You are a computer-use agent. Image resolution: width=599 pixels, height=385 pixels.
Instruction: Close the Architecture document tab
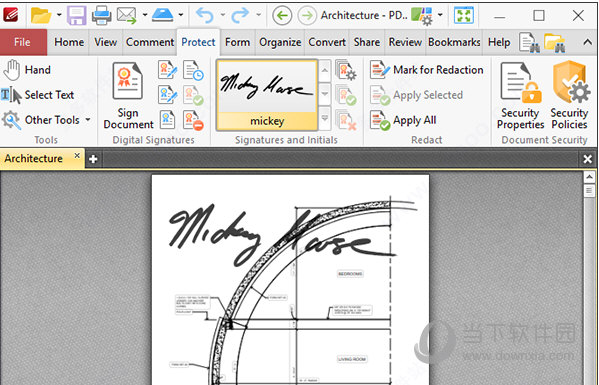[x=77, y=155]
